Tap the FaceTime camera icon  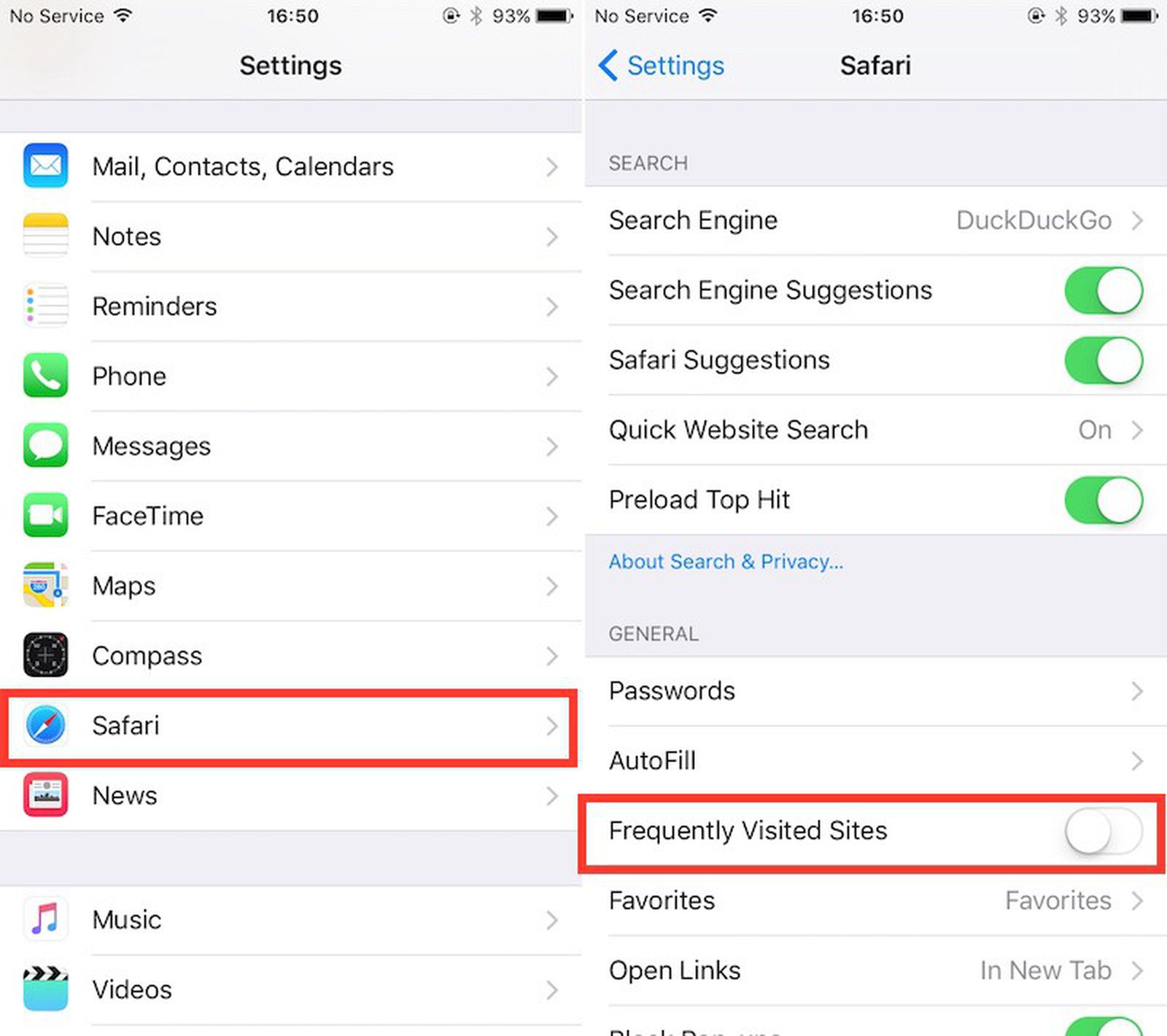45,515
